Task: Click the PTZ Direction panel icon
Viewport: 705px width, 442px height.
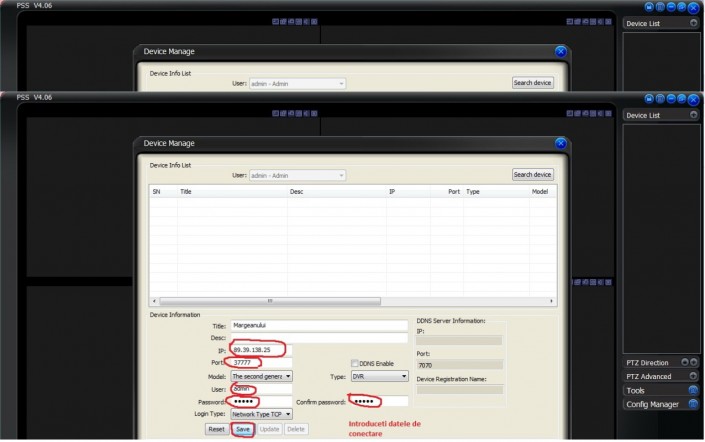Action: click(684, 362)
